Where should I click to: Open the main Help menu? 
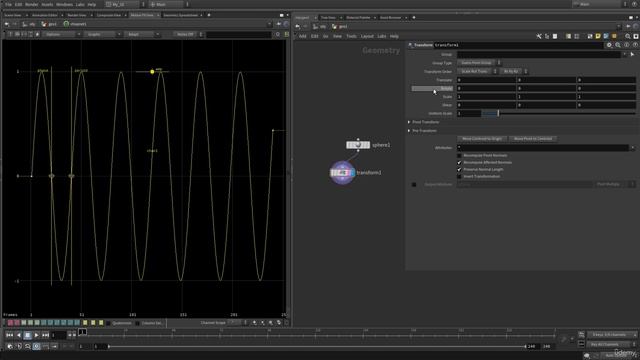tap(92, 4)
